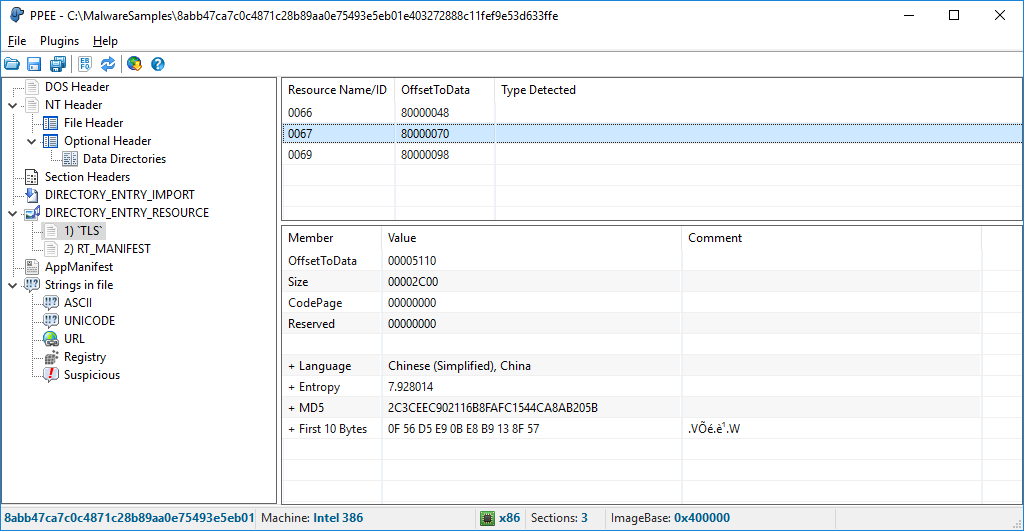Click the First 10 Bytes hex value
1024x531 pixels.
pyautogui.click(x=464, y=429)
